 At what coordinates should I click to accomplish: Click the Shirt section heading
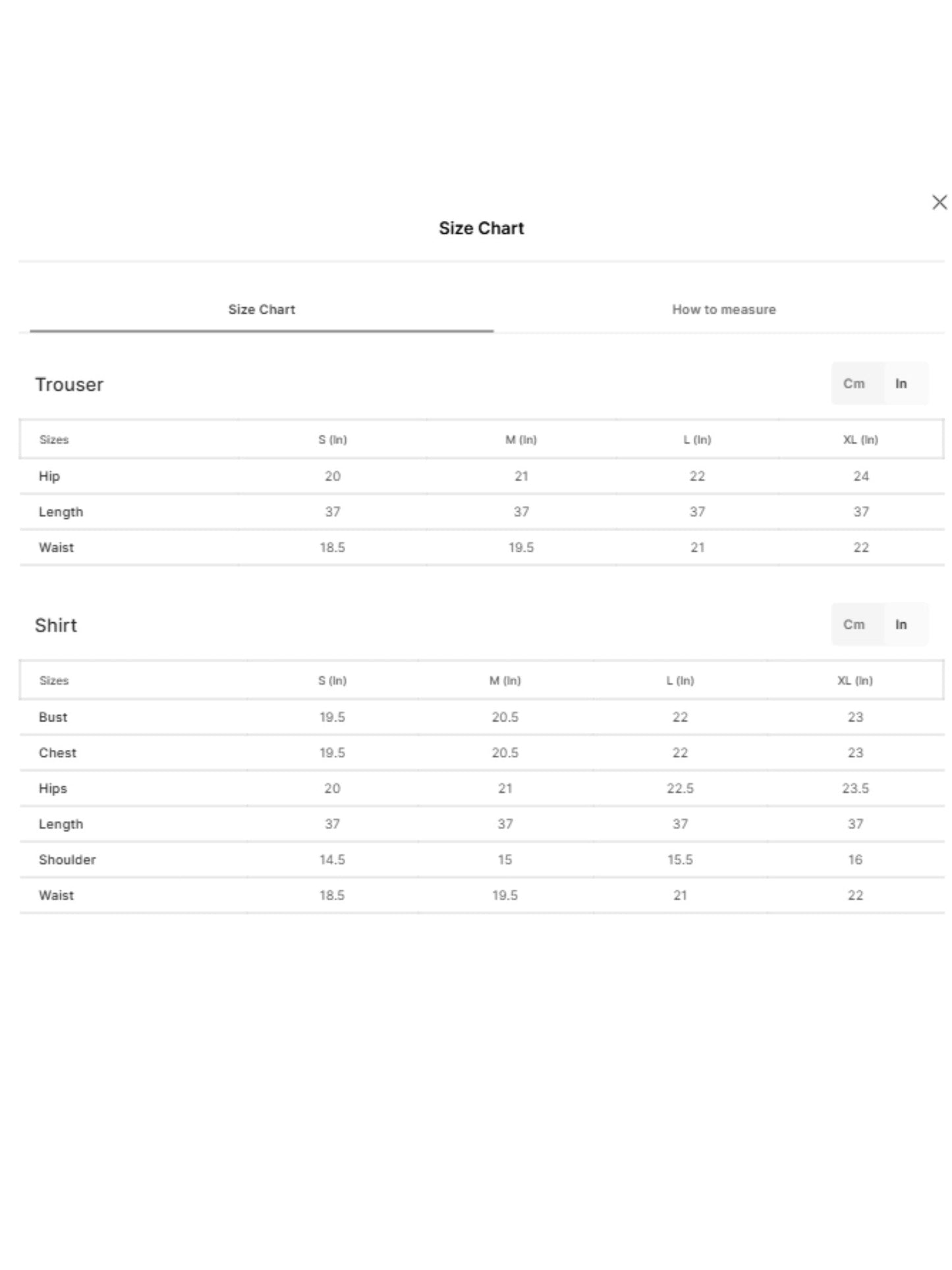coord(56,625)
